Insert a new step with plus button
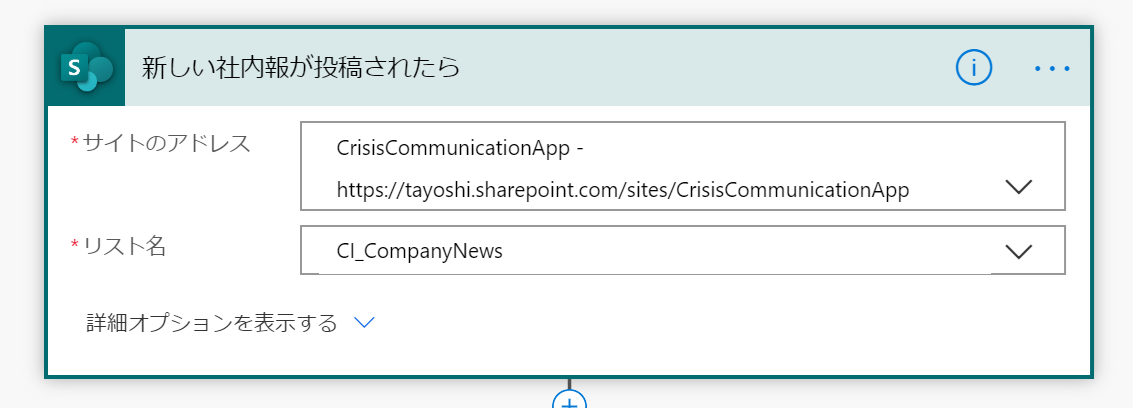Viewport: 1133px width, 408px height. pos(569,401)
